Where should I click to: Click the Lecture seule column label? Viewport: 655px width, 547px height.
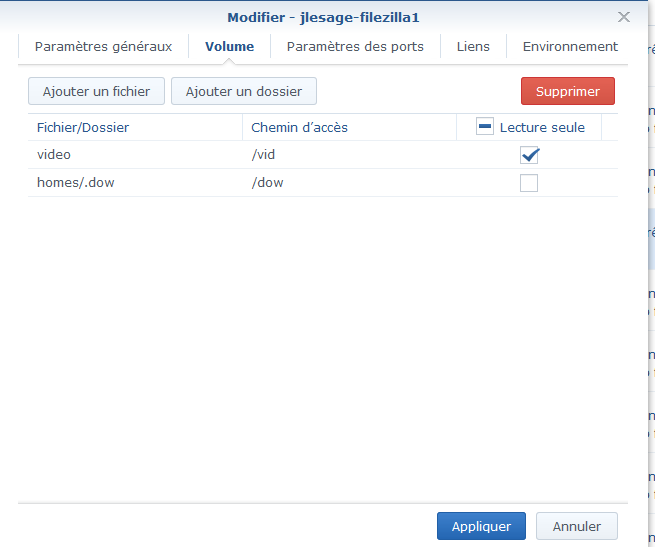[x=542, y=127]
